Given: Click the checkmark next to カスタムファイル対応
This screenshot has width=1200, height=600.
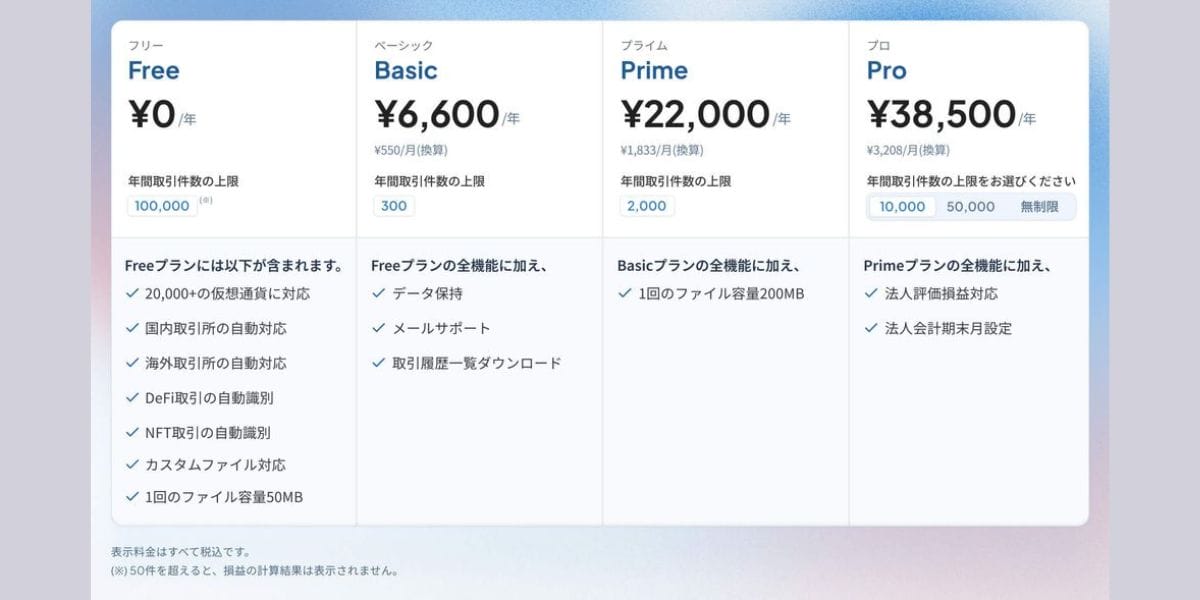Looking at the screenshot, I should (x=132, y=464).
